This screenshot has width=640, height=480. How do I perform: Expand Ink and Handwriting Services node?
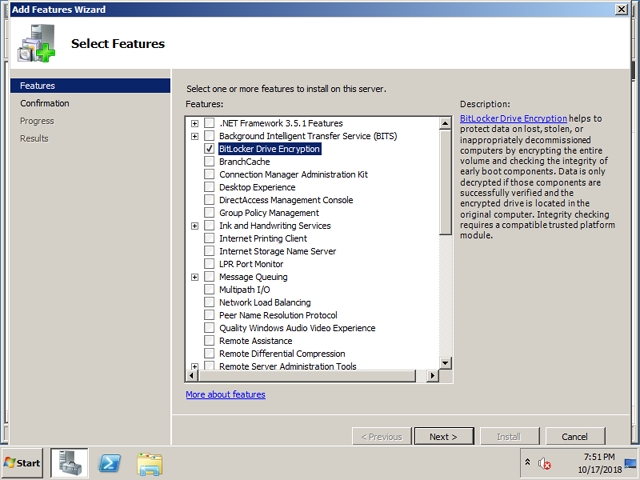(x=195, y=226)
